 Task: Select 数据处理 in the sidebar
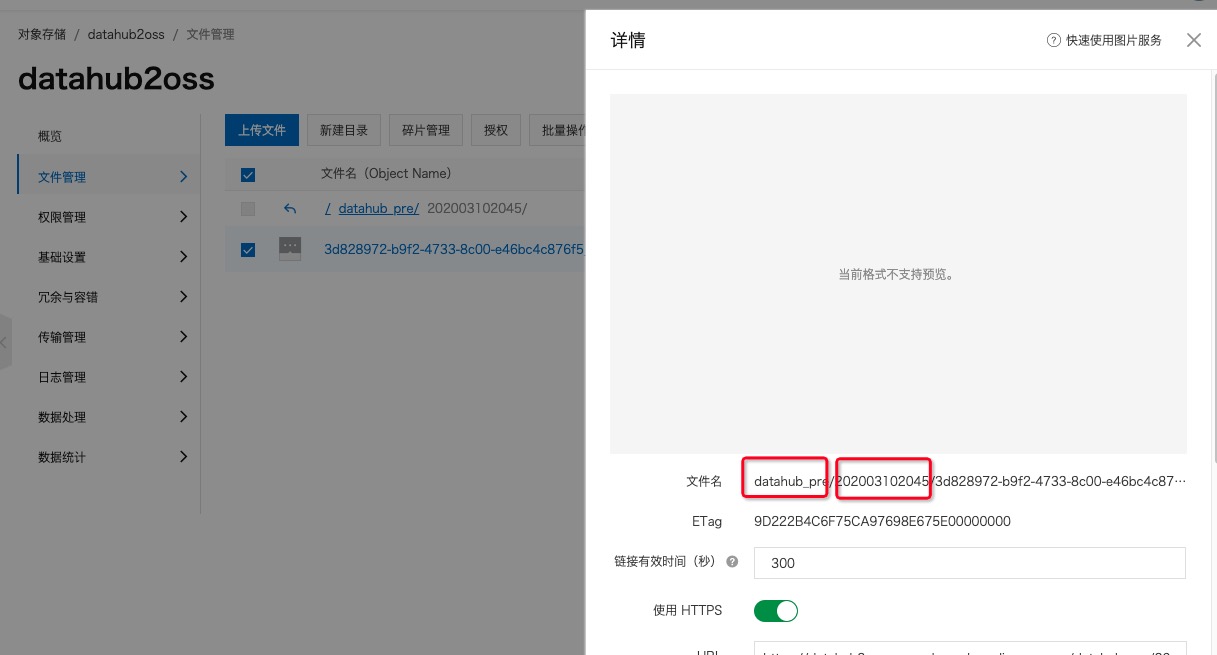(x=62, y=417)
